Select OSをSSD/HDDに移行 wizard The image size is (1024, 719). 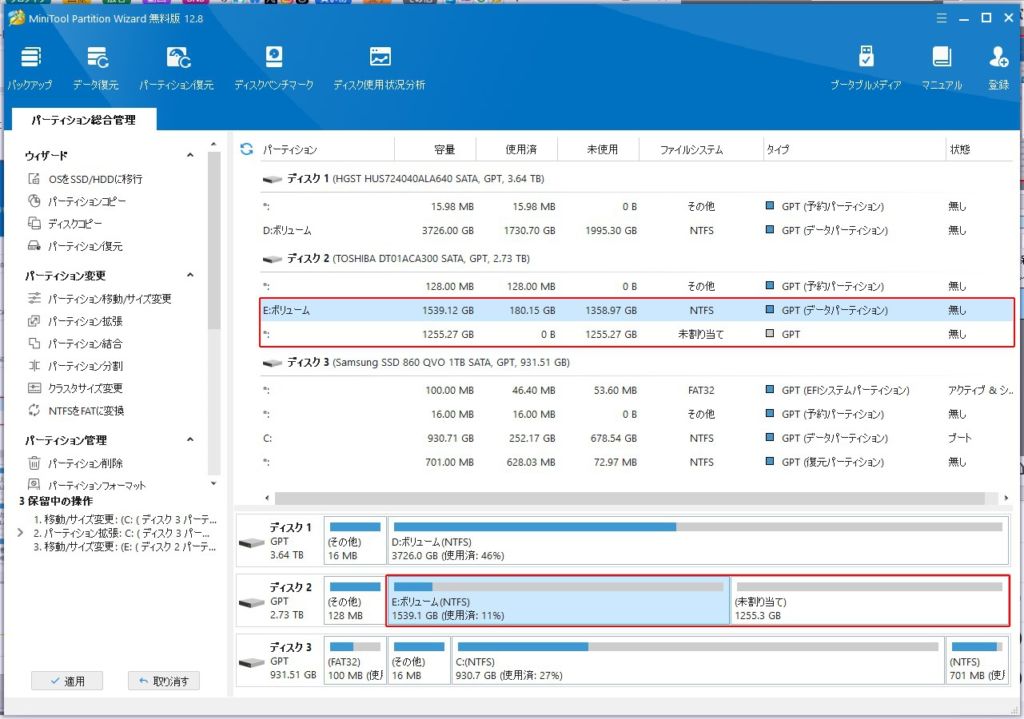(x=95, y=179)
